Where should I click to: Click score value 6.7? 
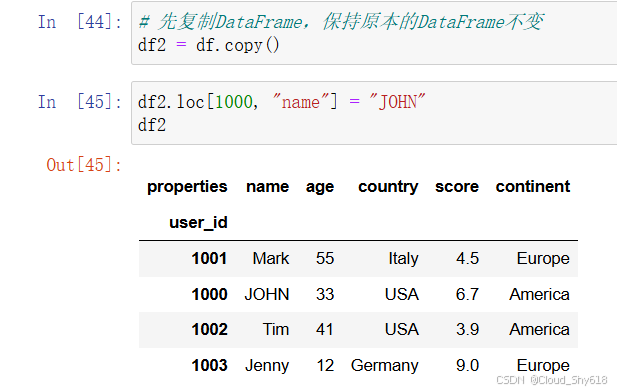(467, 295)
